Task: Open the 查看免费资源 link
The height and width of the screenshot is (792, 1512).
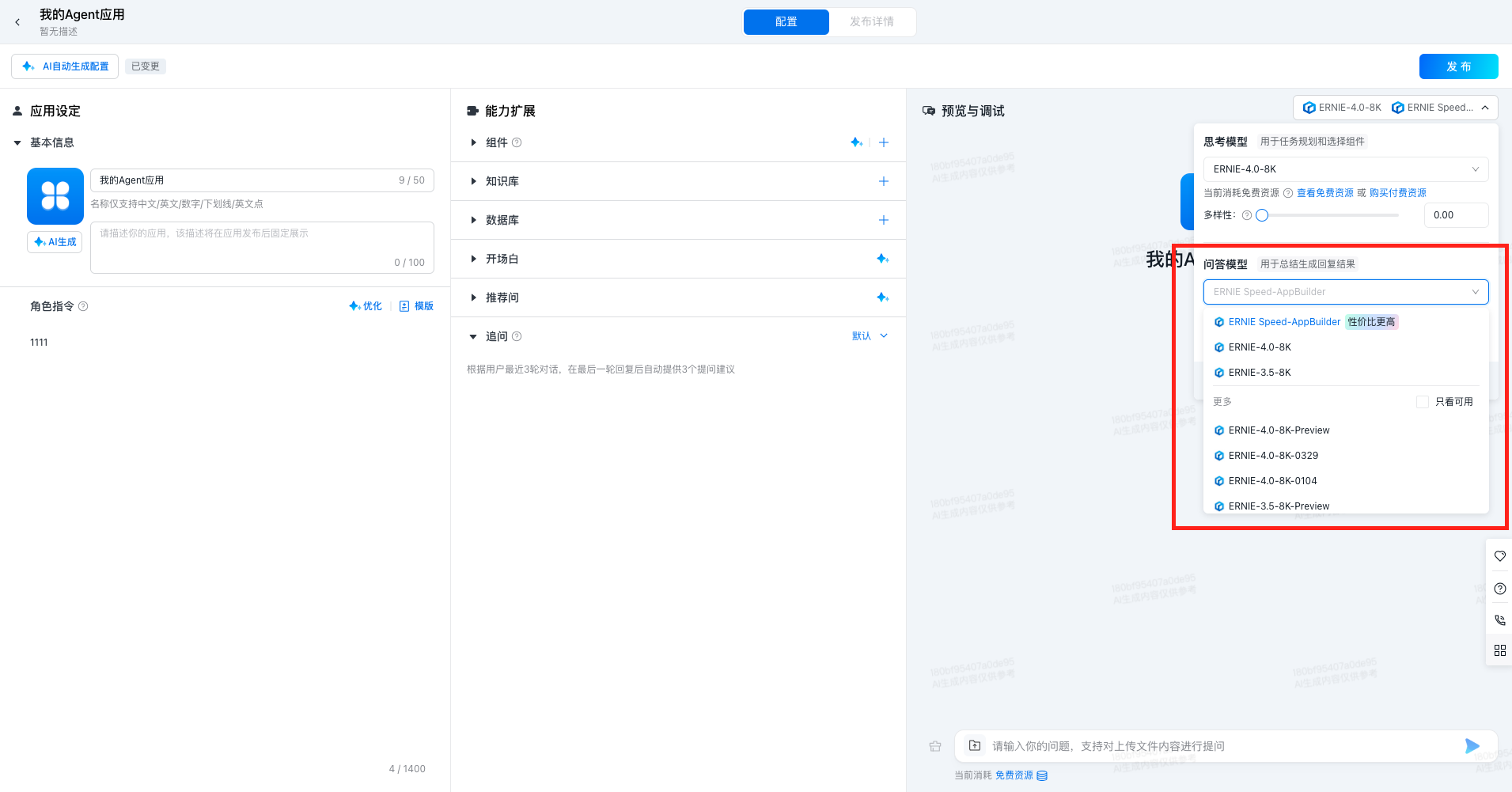Action: tap(1324, 193)
